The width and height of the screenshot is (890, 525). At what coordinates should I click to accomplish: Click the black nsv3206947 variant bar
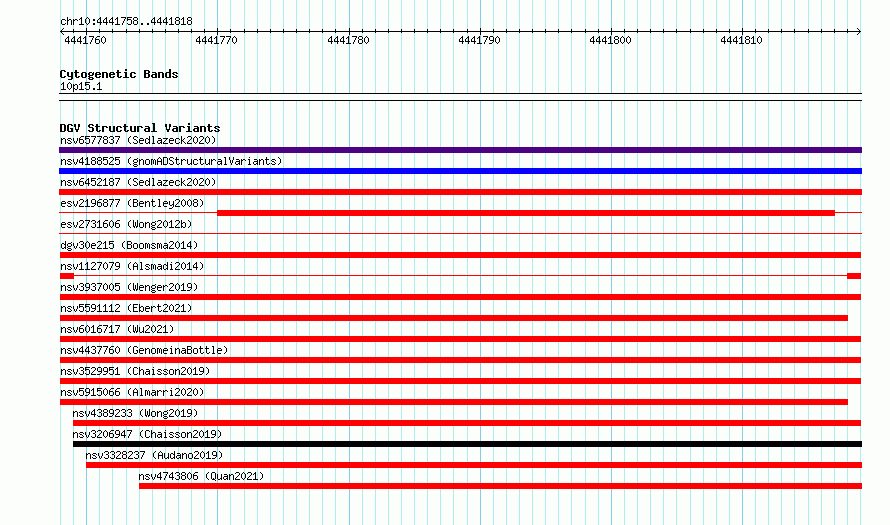467,444
